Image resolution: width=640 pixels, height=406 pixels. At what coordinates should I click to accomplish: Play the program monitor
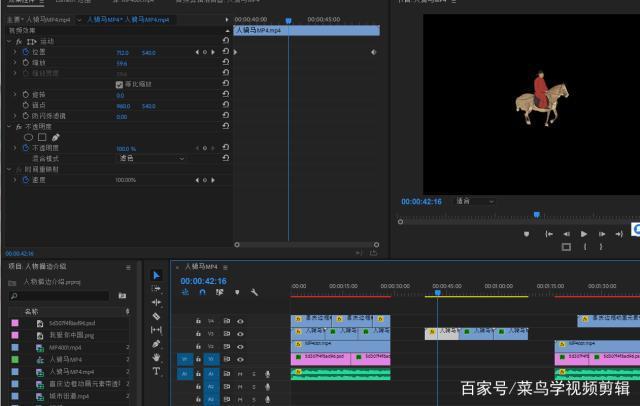coord(584,234)
